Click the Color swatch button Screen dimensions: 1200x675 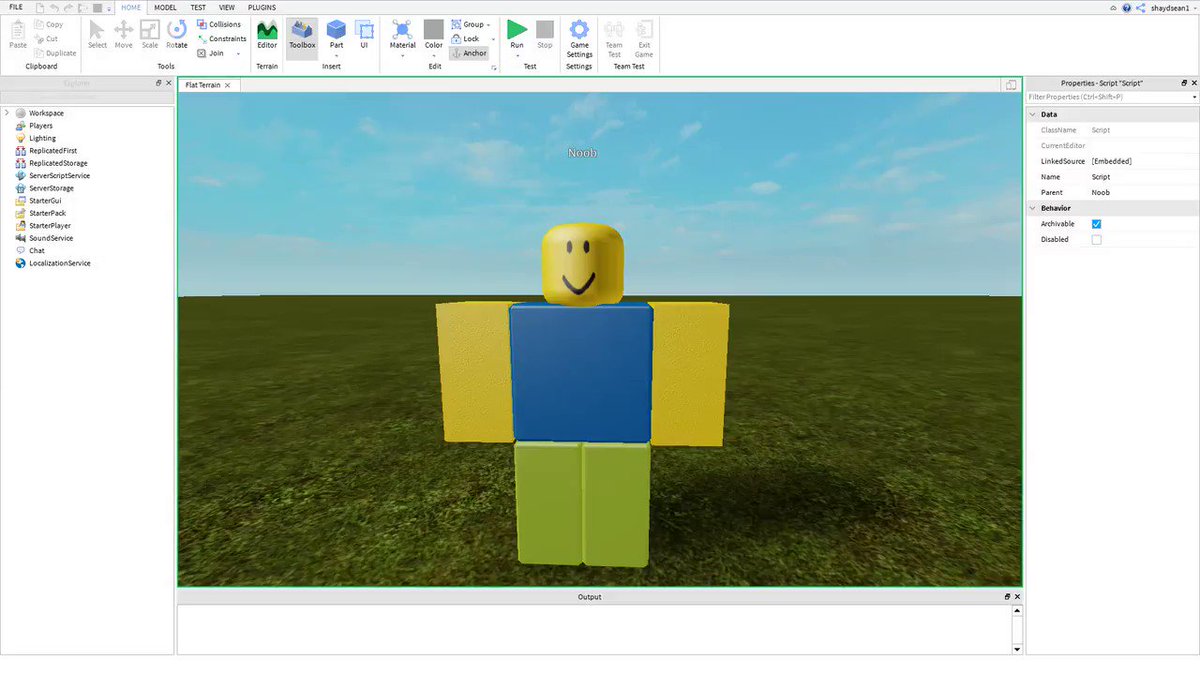(x=433, y=29)
